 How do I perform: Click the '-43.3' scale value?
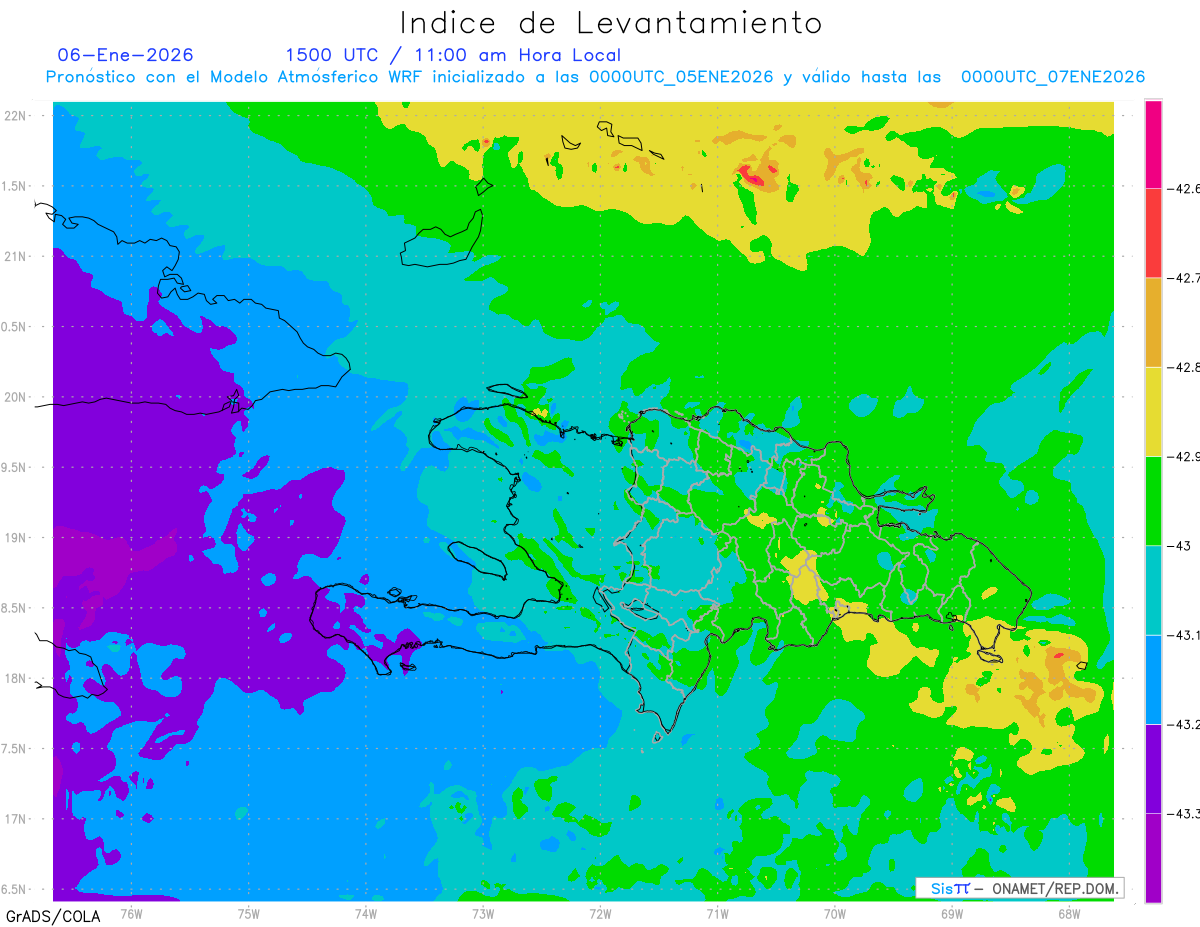[1184, 813]
